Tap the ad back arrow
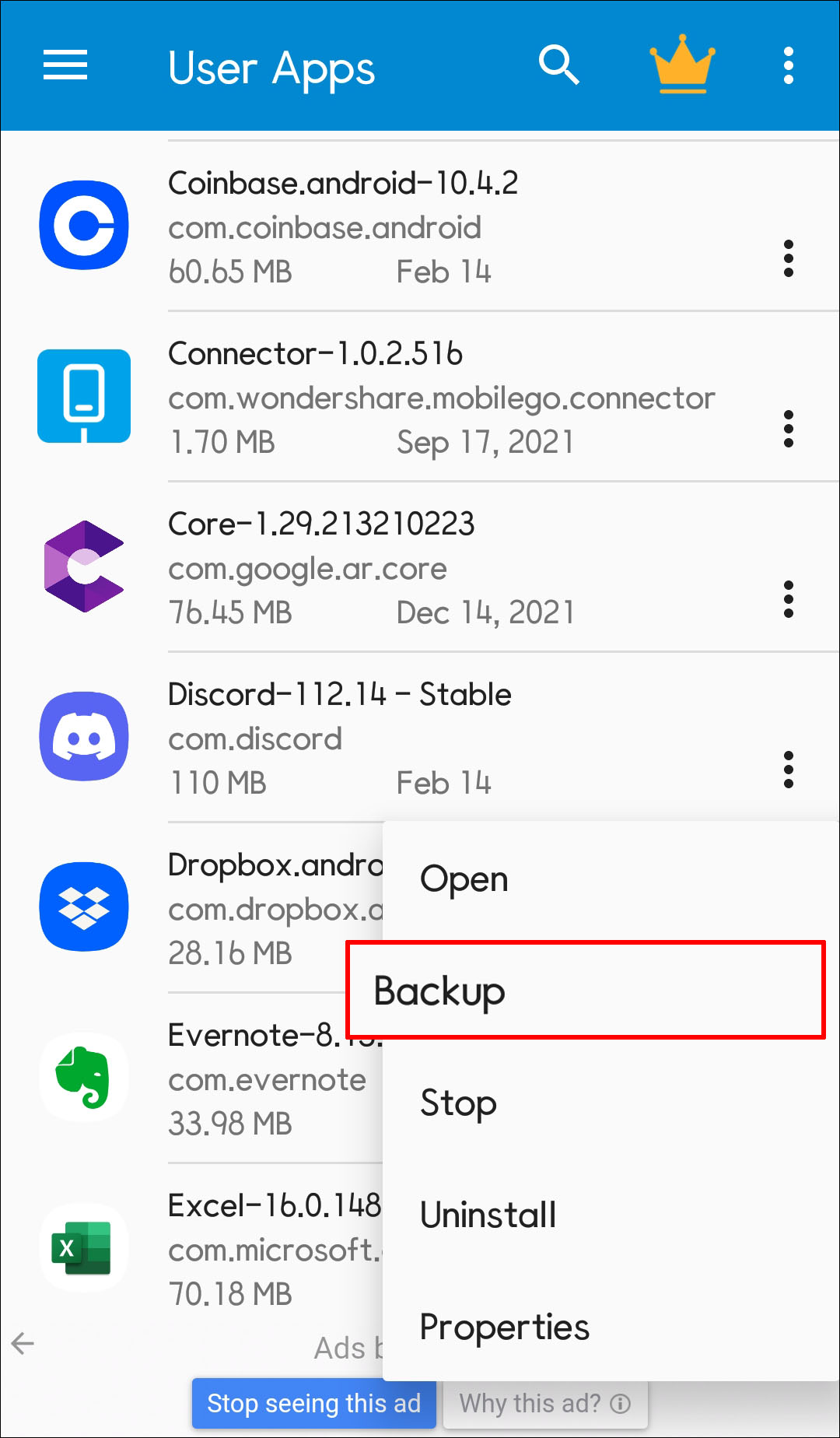The image size is (840, 1438). [x=23, y=1343]
